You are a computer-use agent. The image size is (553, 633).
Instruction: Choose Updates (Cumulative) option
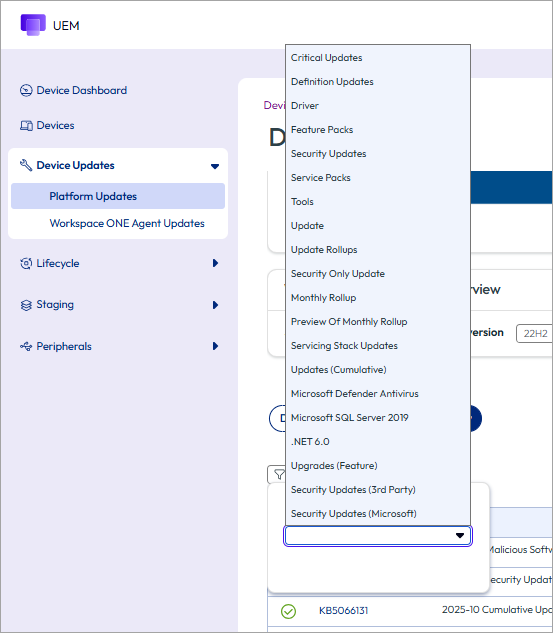(378, 370)
